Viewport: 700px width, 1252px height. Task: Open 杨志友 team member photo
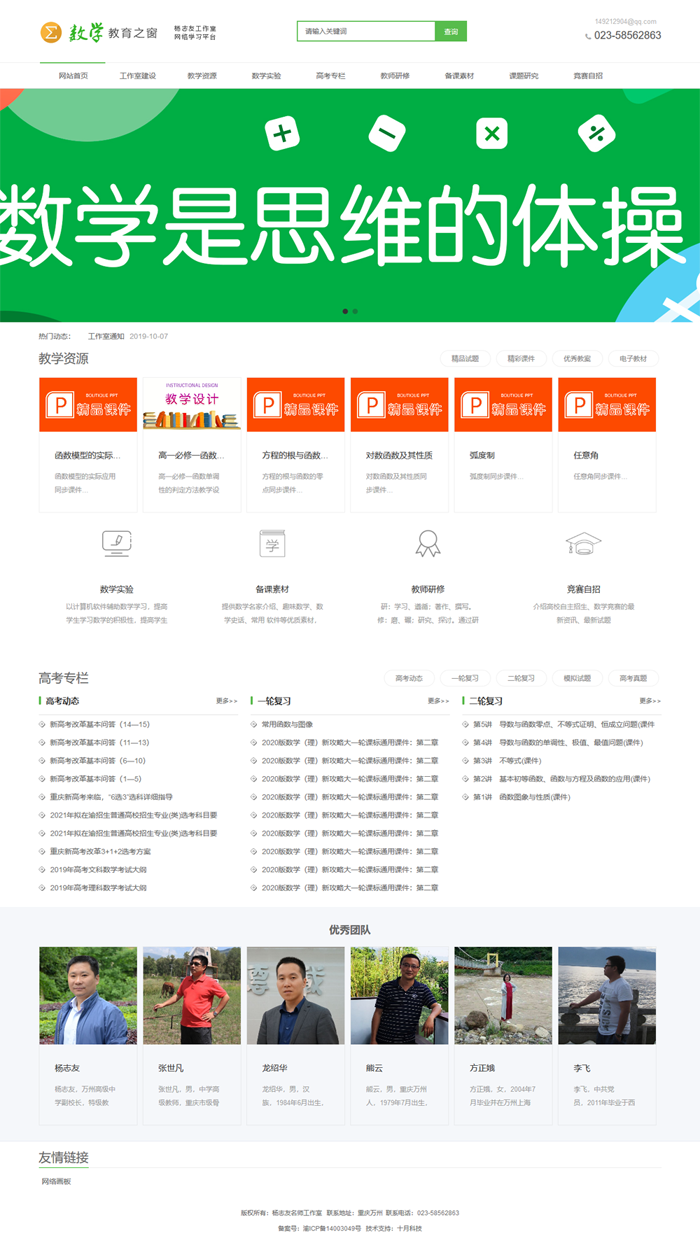pyautogui.click(x=88, y=996)
